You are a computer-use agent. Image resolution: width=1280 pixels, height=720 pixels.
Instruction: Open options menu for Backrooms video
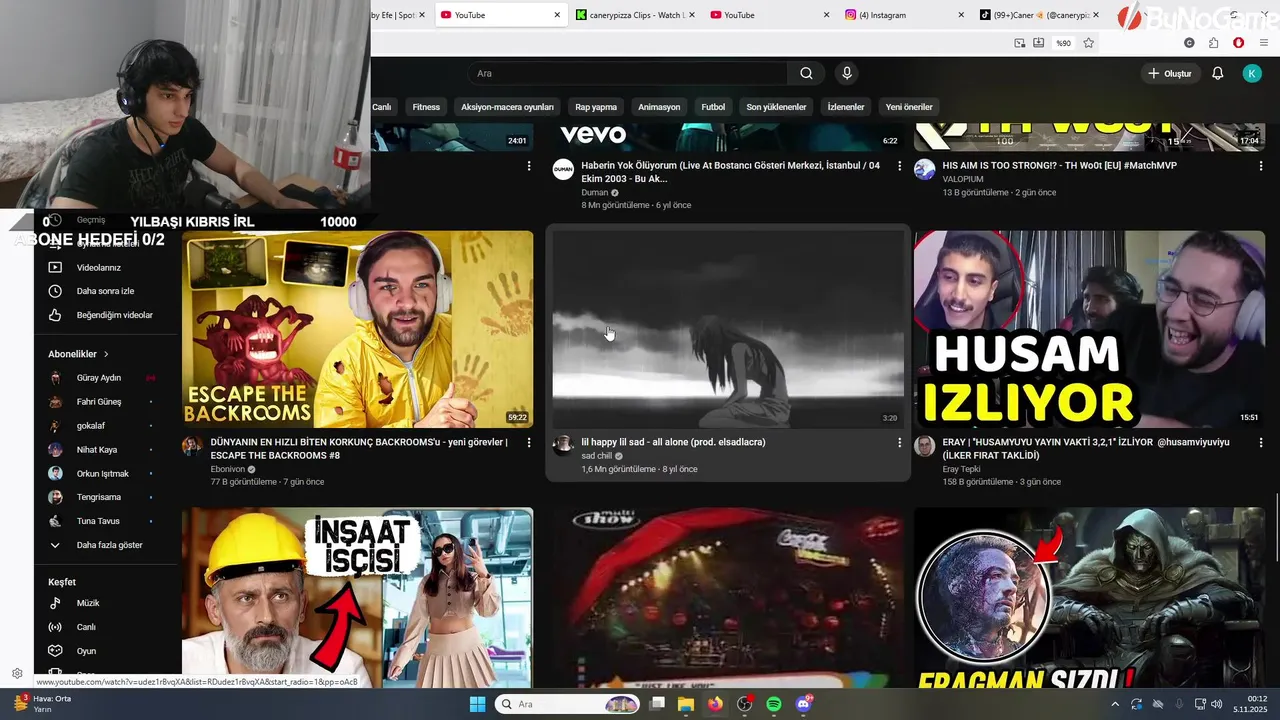[x=529, y=442]
